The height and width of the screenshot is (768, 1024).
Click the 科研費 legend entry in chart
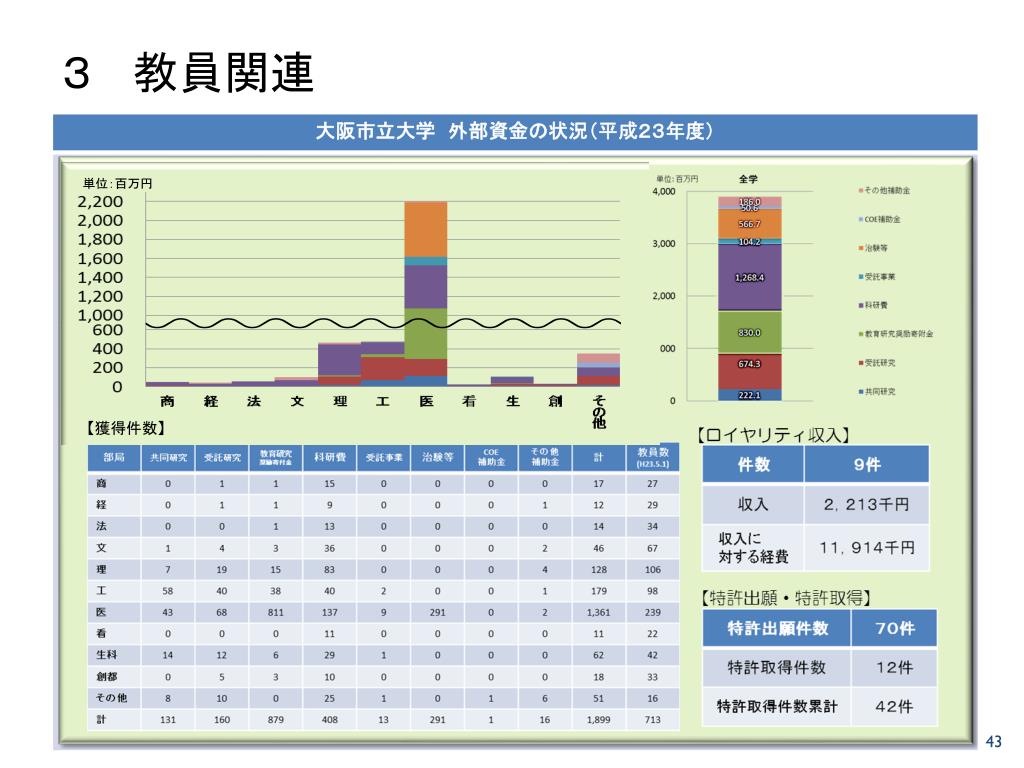[x=873, y=305]
